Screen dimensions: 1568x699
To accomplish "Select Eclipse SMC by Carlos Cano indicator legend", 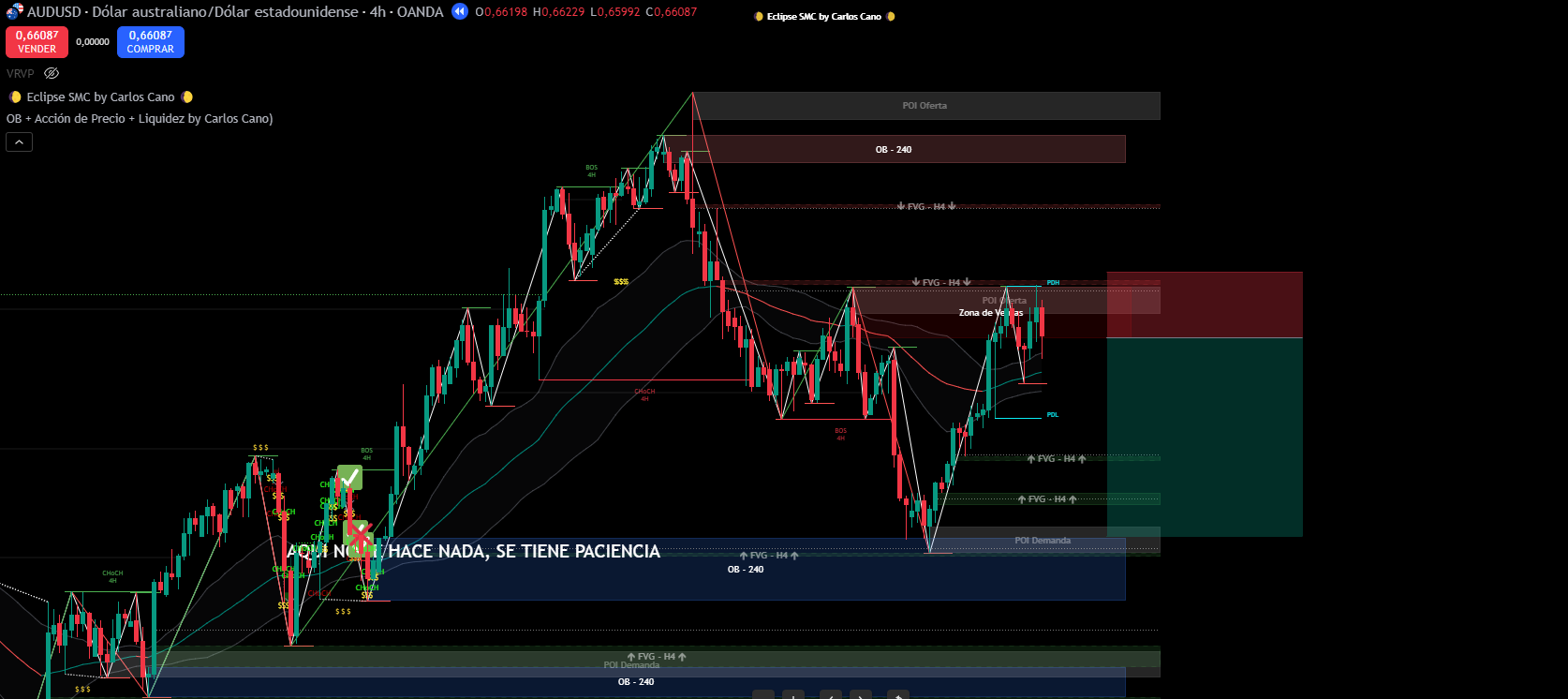I will click(x=100, y=97).
